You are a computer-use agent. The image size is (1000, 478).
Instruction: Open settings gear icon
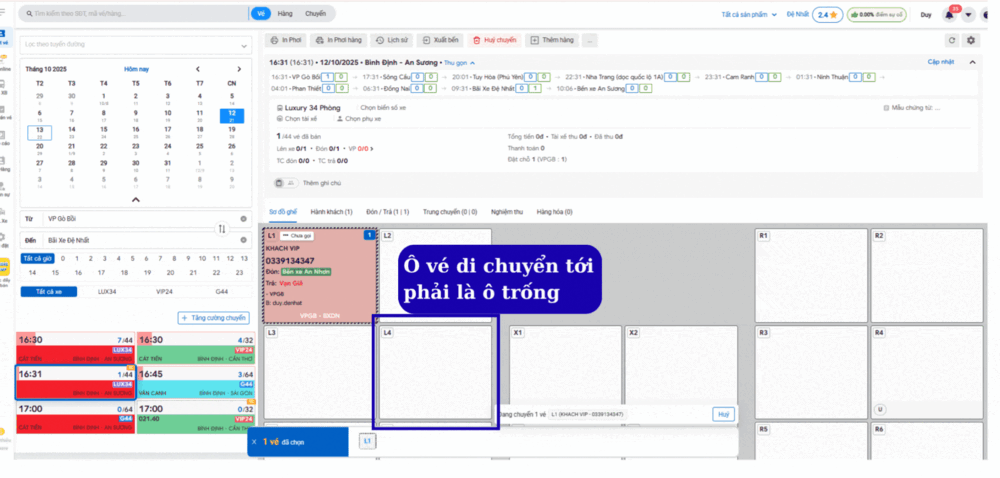(970, 40)
